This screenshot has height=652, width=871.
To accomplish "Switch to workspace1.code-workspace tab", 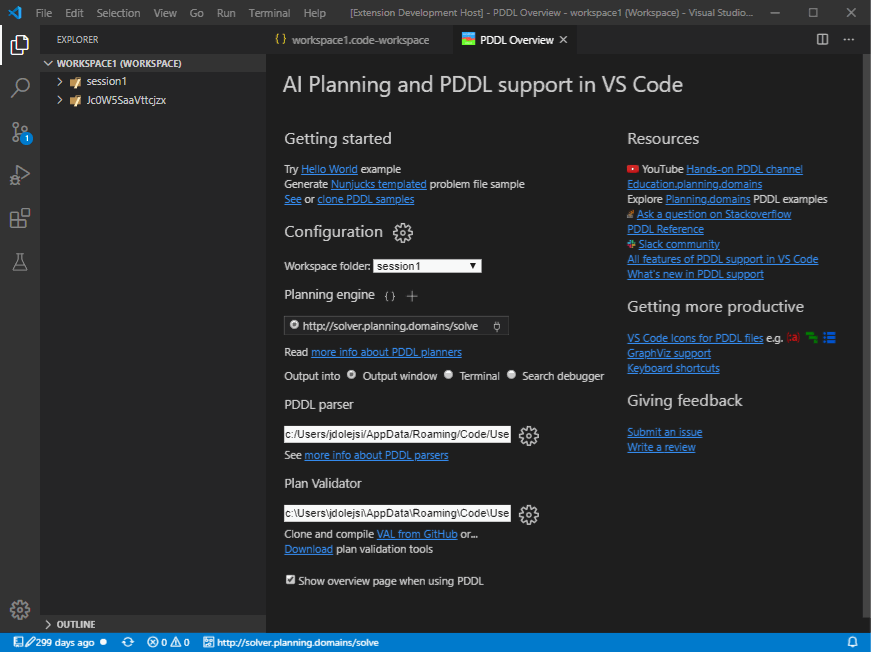I will click(359, 39).
